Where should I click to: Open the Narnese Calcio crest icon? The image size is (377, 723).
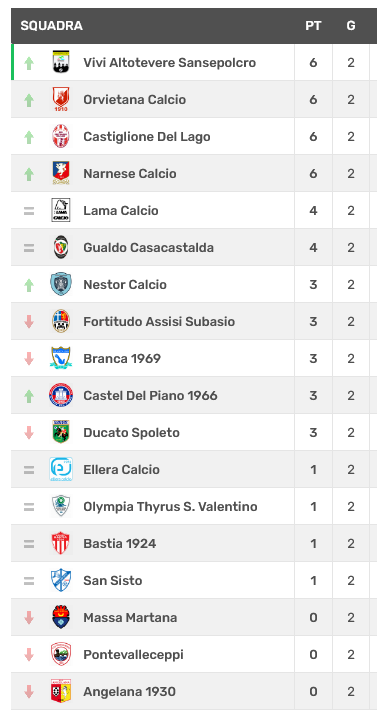click(x=61, y=173)
